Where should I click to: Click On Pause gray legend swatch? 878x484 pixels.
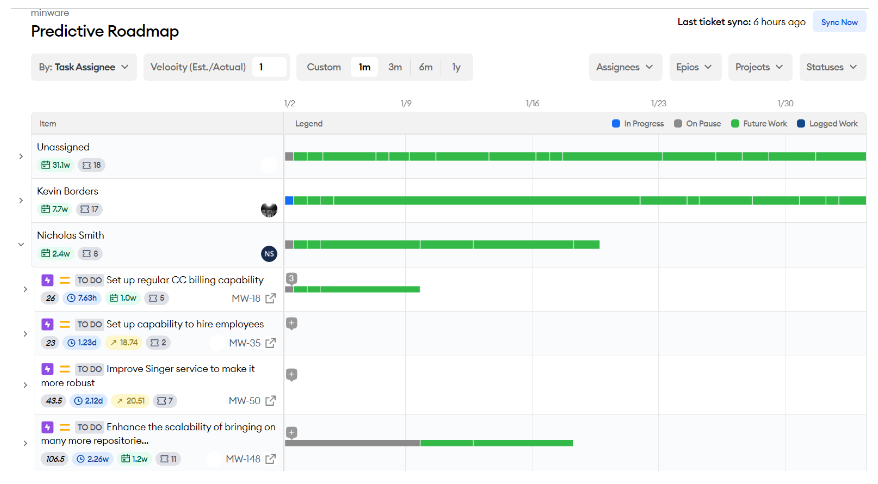coord(678,123)
